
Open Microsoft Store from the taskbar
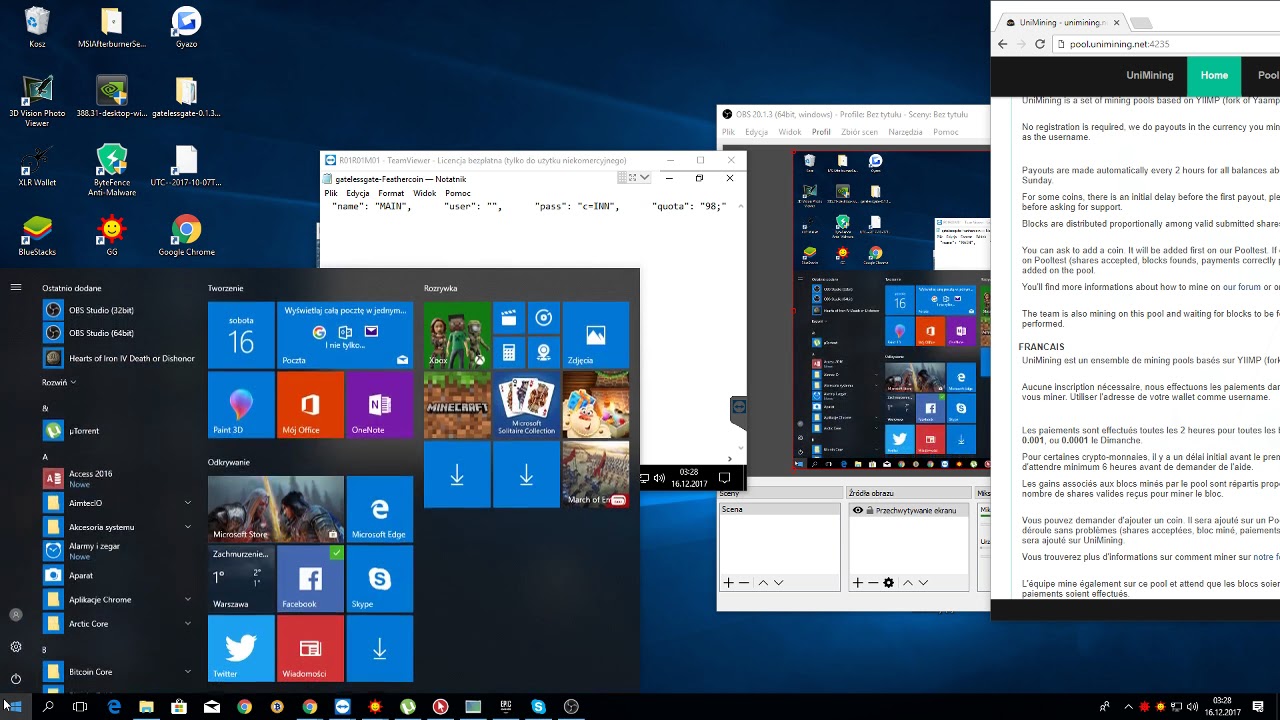179,707
